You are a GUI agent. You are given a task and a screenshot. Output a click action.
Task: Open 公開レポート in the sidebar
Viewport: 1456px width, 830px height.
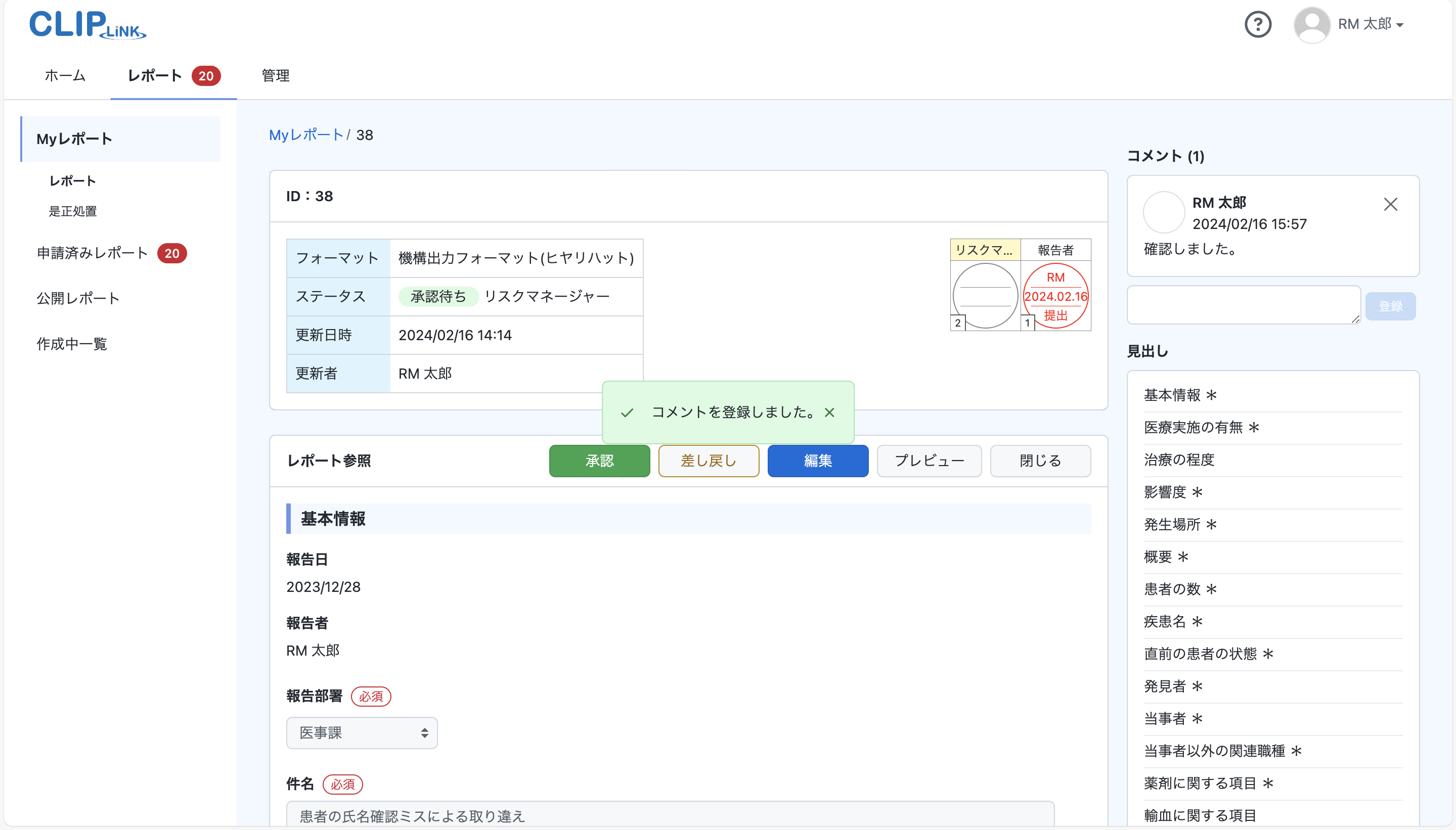pos(77,298)
